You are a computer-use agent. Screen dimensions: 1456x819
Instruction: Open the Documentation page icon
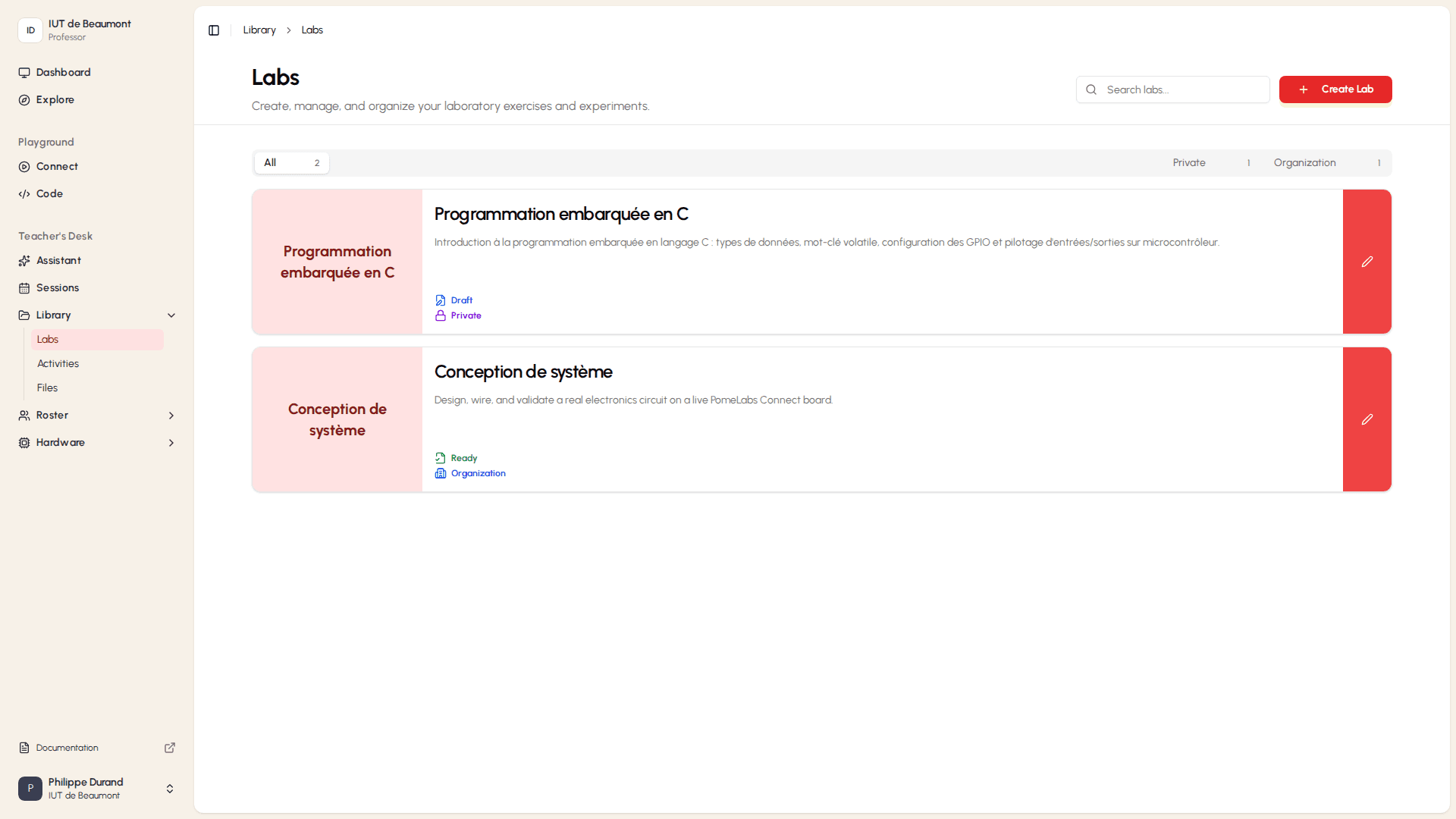pyautogui.click(x=24, y=748)
